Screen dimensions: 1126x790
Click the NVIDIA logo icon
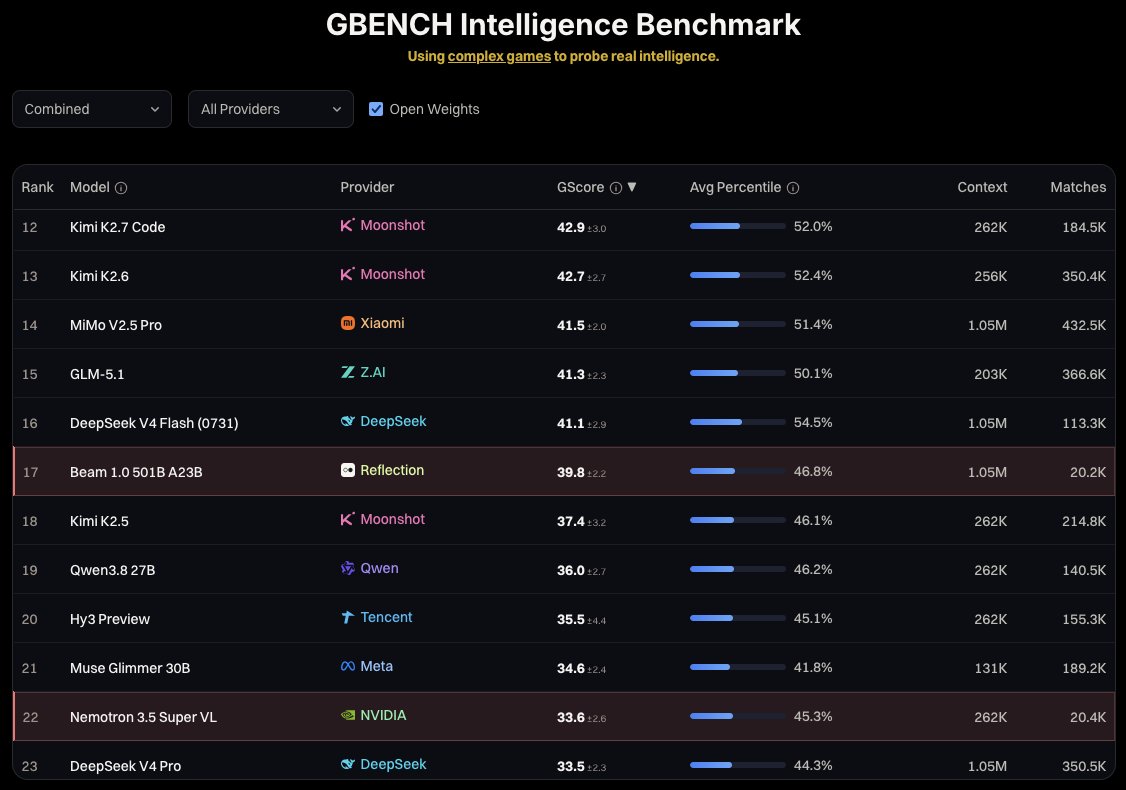tap(348, 715)
